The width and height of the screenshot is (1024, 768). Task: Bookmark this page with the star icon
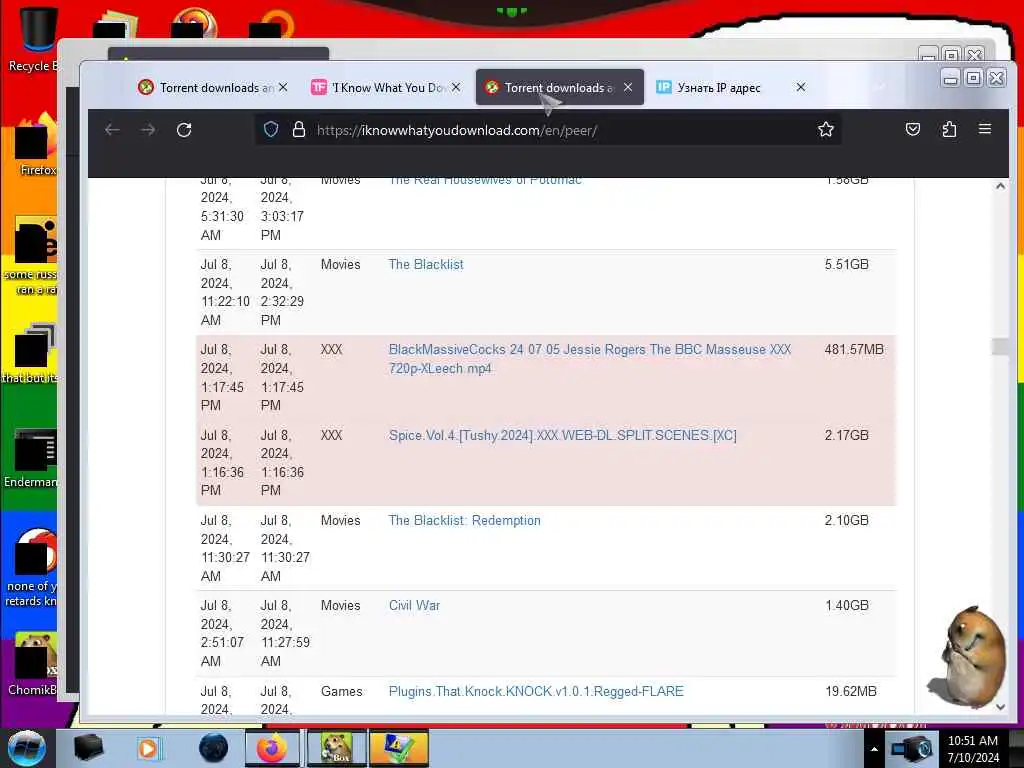(x=825, y=130)
